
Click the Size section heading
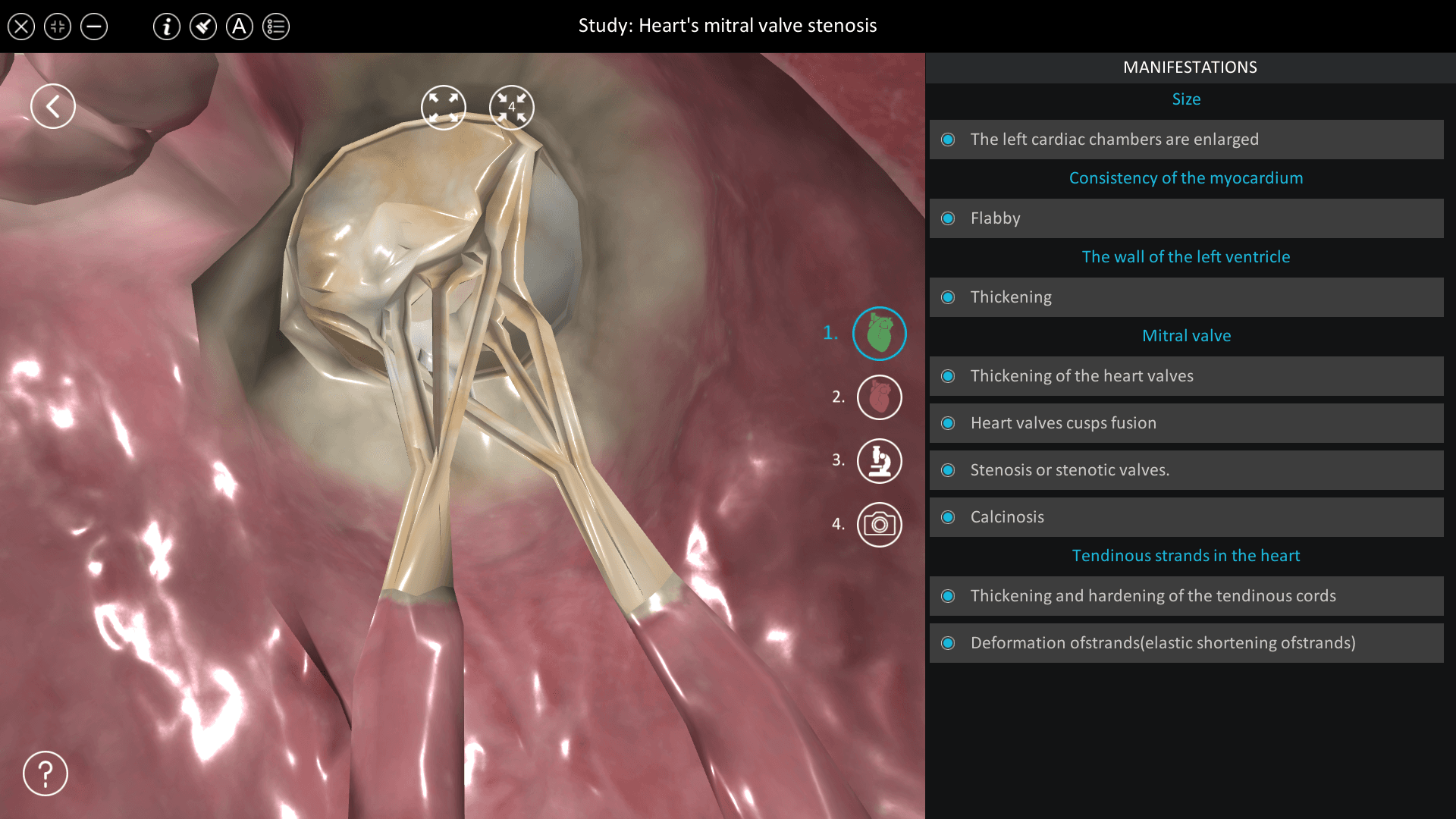point(1186,99)
